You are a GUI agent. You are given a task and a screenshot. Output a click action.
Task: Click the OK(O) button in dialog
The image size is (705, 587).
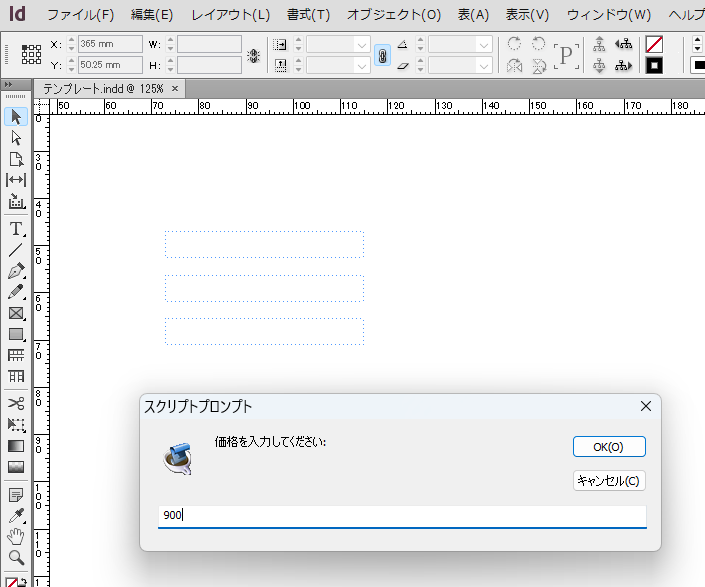609,447
